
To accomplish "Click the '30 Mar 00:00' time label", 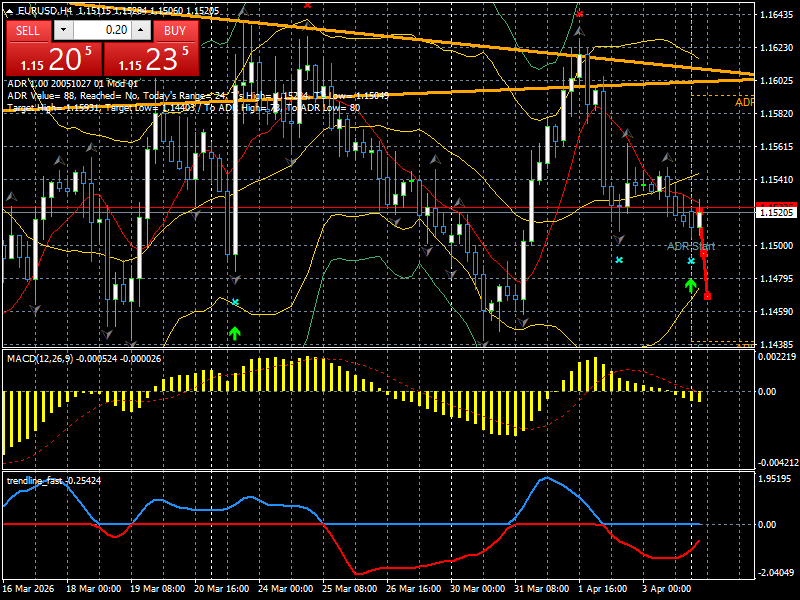I will click(x=478, y=588).
